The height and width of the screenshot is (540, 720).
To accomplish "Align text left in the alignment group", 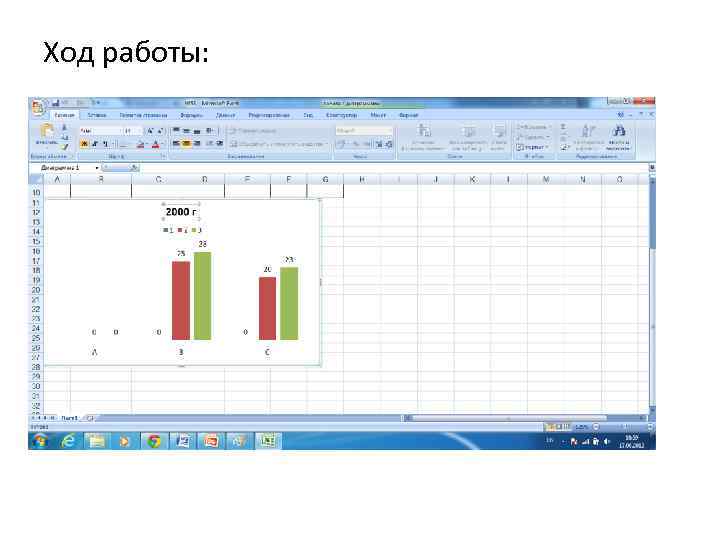I will [x=176, y=144].
